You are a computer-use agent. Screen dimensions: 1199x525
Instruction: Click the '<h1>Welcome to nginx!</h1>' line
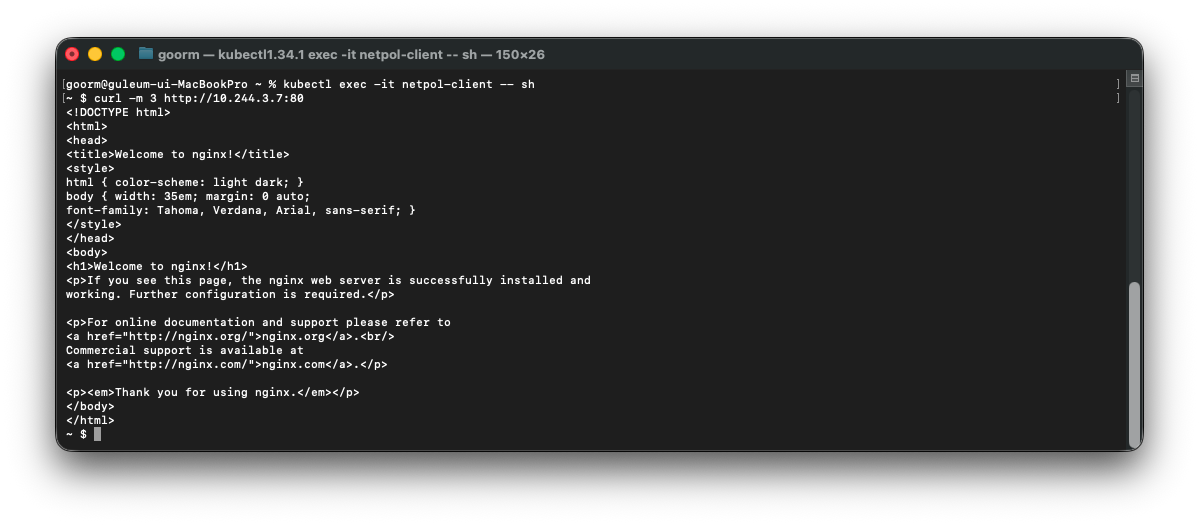(157, 267)
